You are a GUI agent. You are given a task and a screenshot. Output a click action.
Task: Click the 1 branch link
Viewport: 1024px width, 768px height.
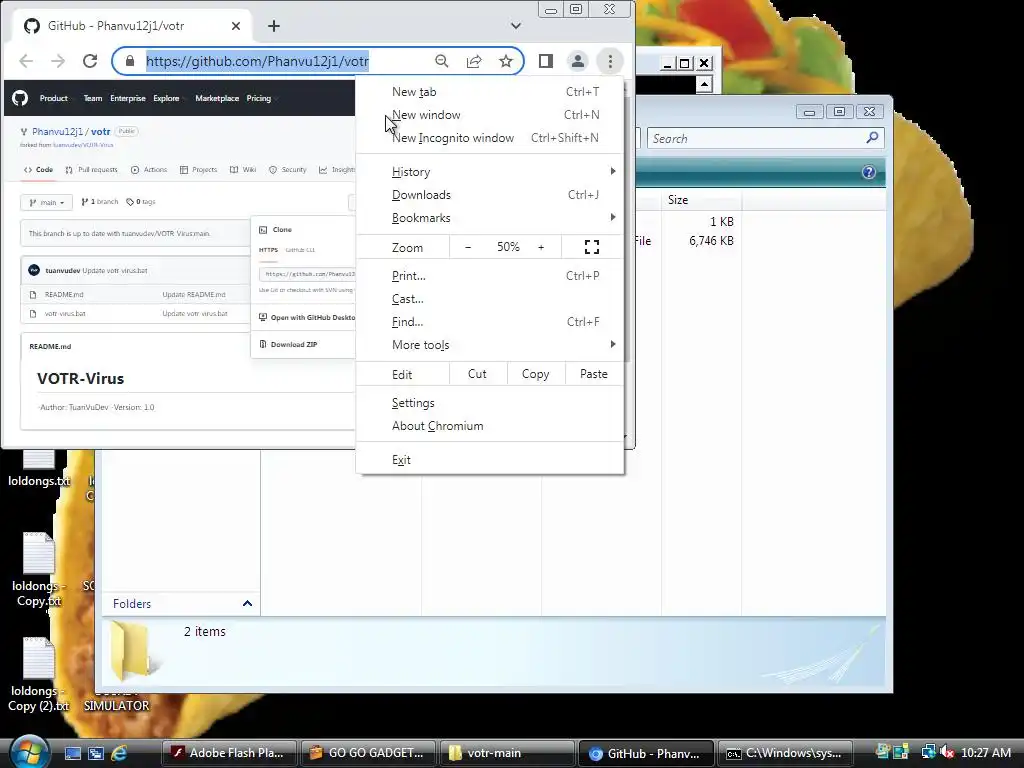(x=100, y=202)
